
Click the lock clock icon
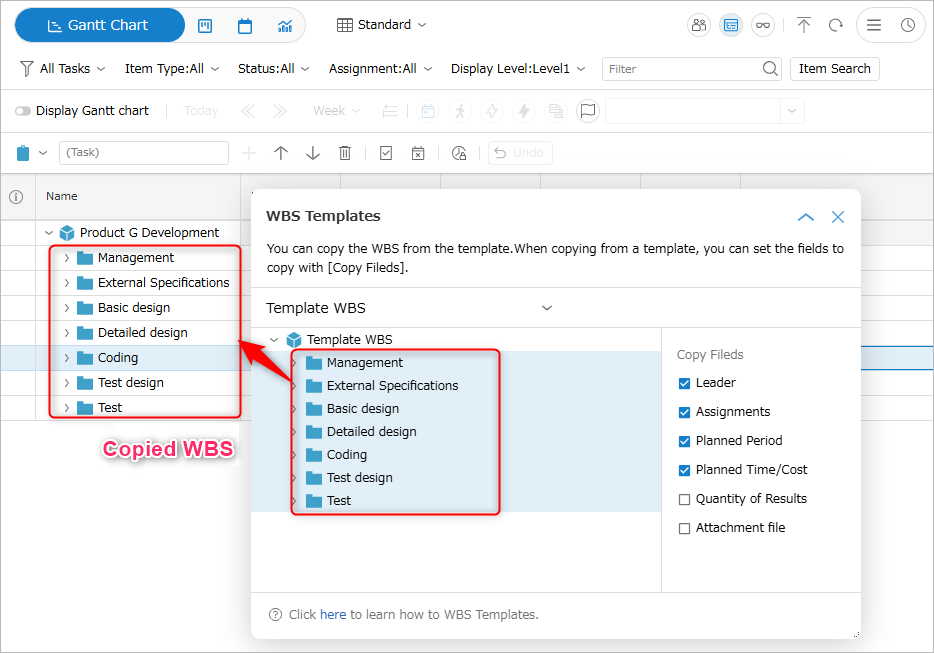459,153
